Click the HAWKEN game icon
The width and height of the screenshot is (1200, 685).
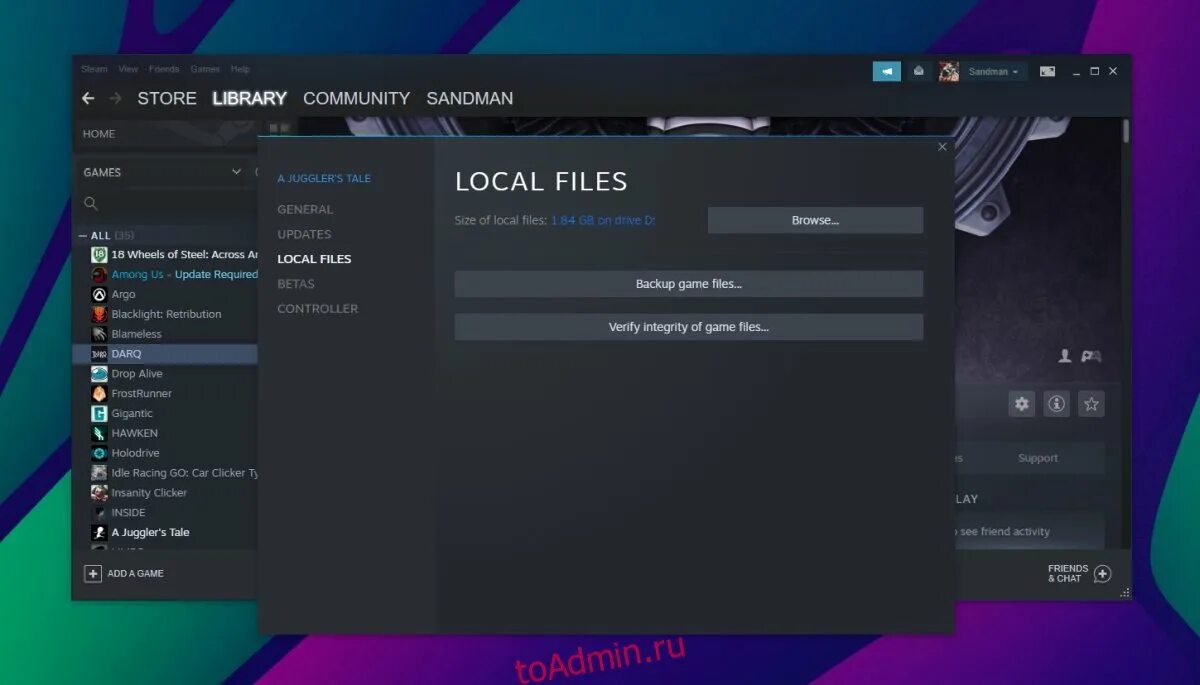pos(99,433)
